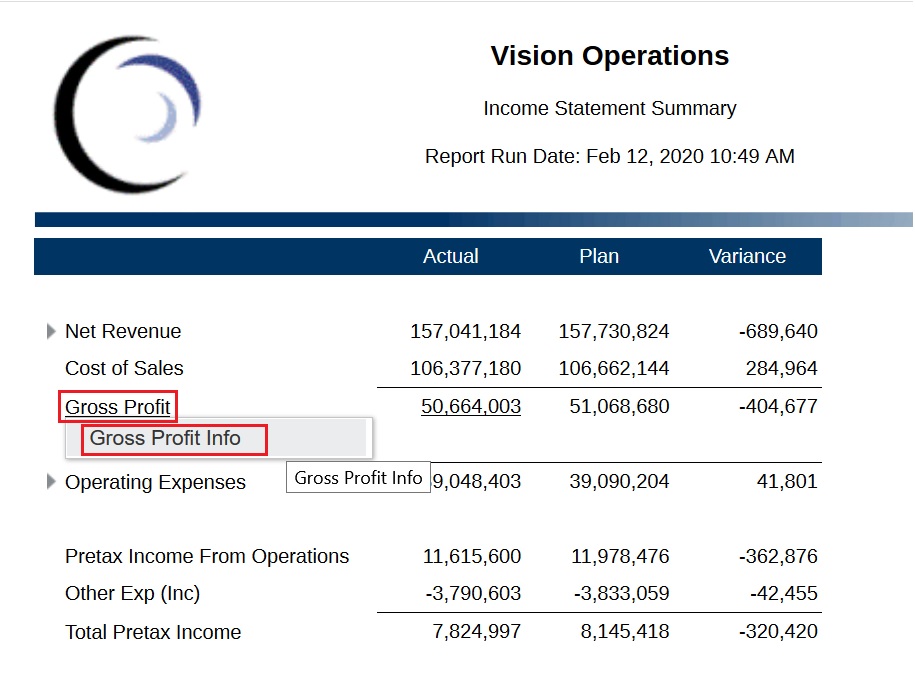Viewport: 915px width, 681px height.
Task: Click the Income Statement Summary subtitle
Action: 609,108
